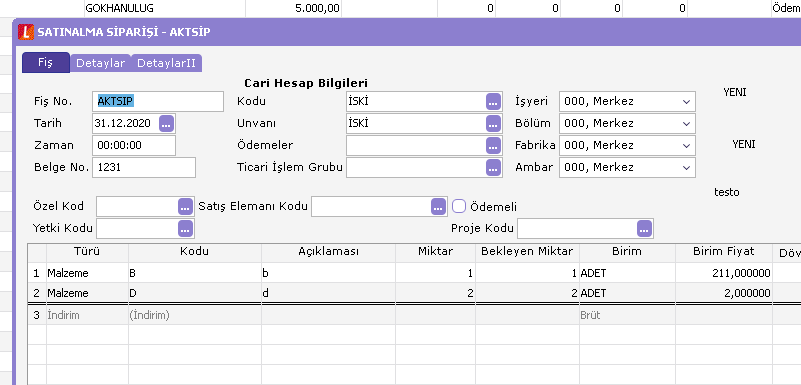Screen dimensions: 801x385
Task: Open lookup for Ticari İşlem Grubu
Action: click(493, 167)
